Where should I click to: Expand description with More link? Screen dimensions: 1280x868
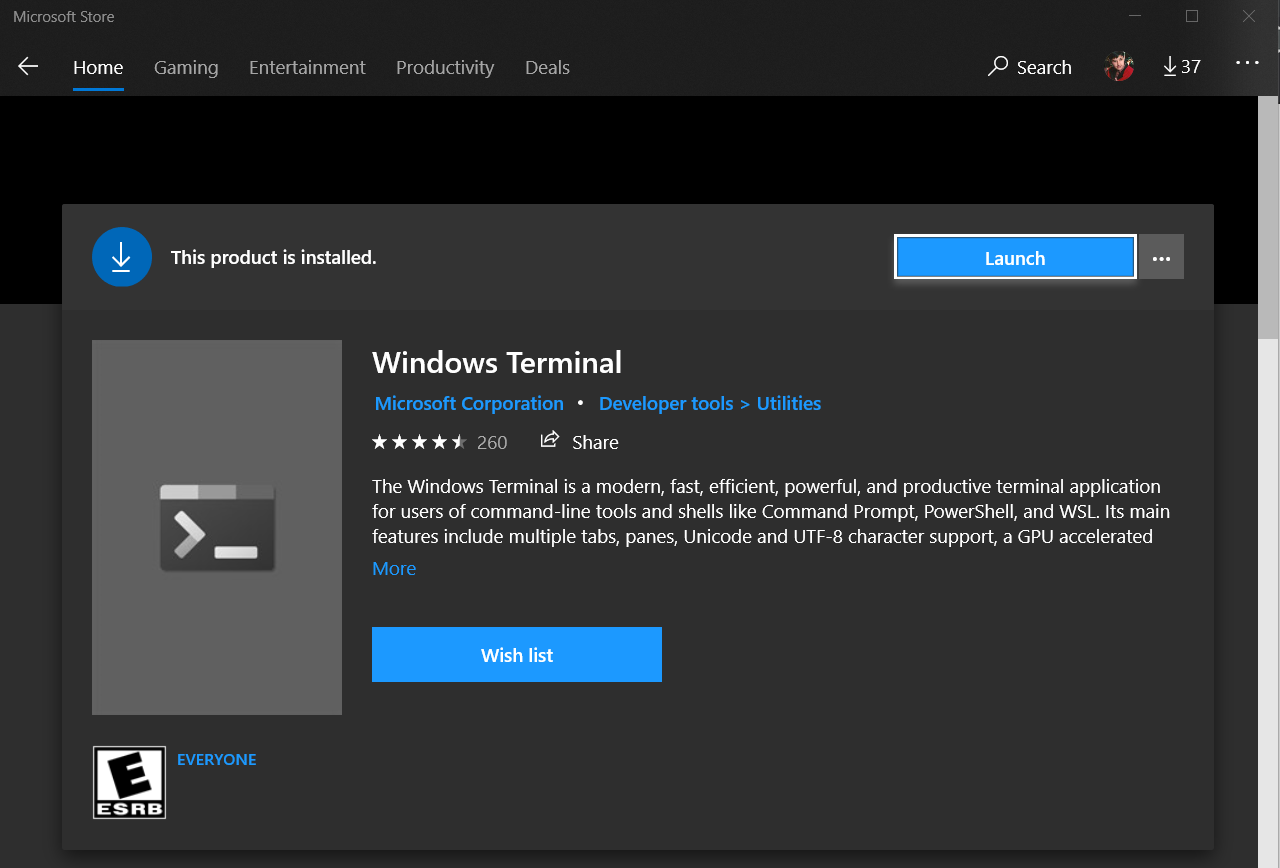(394, 568)
